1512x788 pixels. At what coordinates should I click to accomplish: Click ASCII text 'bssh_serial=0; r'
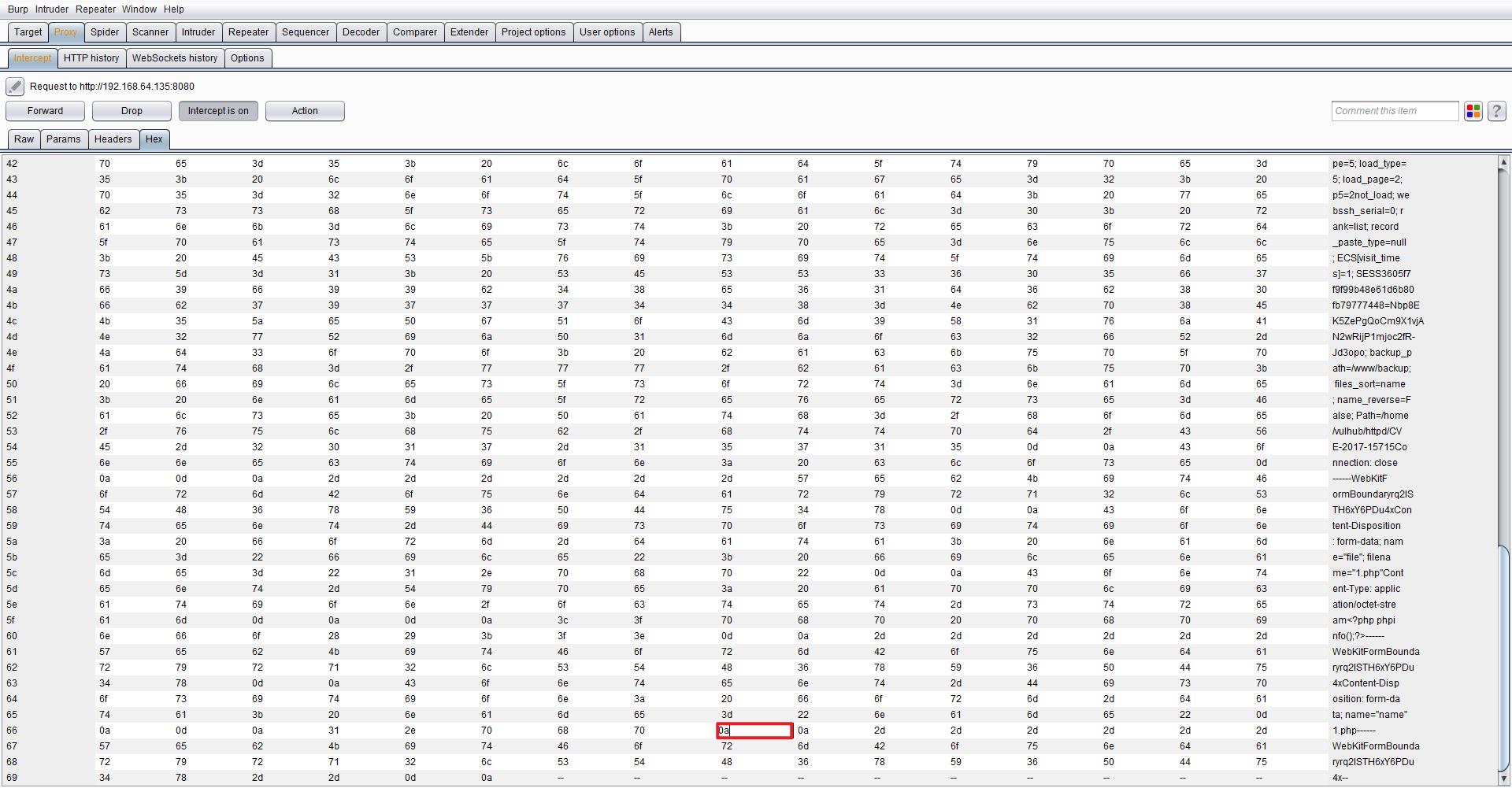point(1367,211)
